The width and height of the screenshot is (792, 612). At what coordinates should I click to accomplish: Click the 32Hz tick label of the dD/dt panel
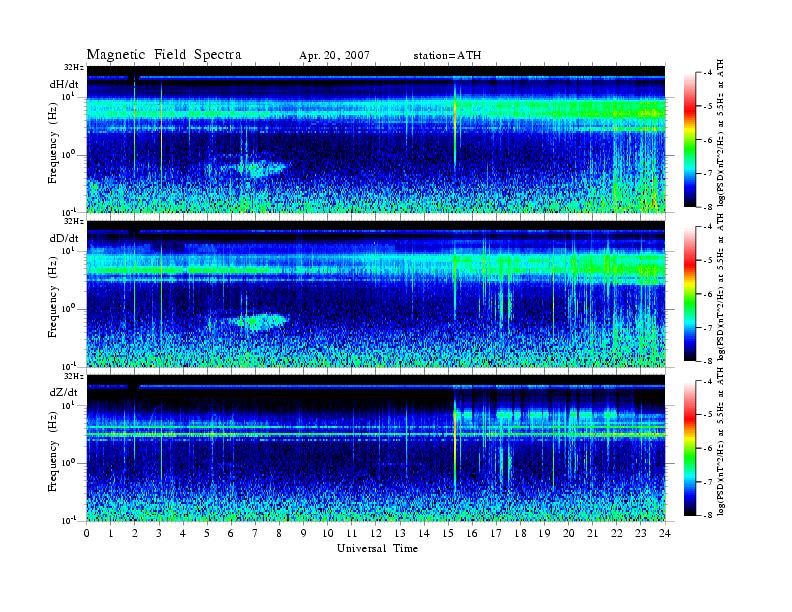(74, 221)
